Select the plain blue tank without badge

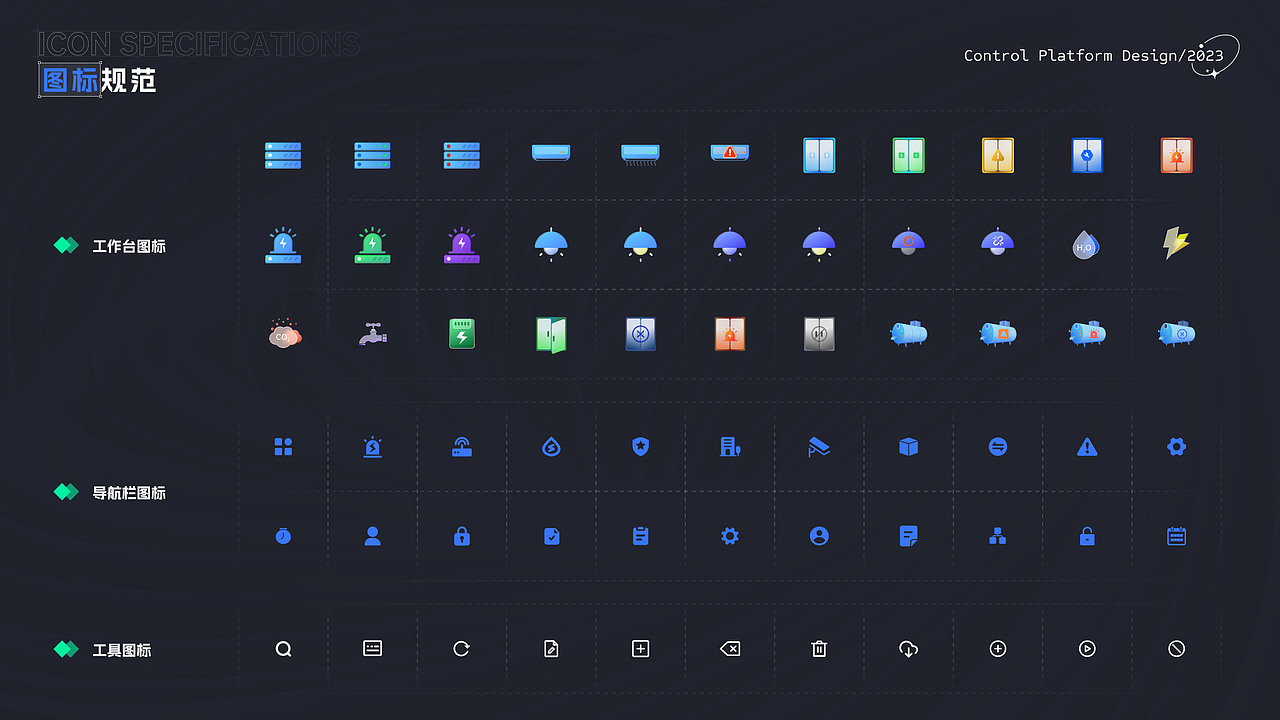coord(908,334)
